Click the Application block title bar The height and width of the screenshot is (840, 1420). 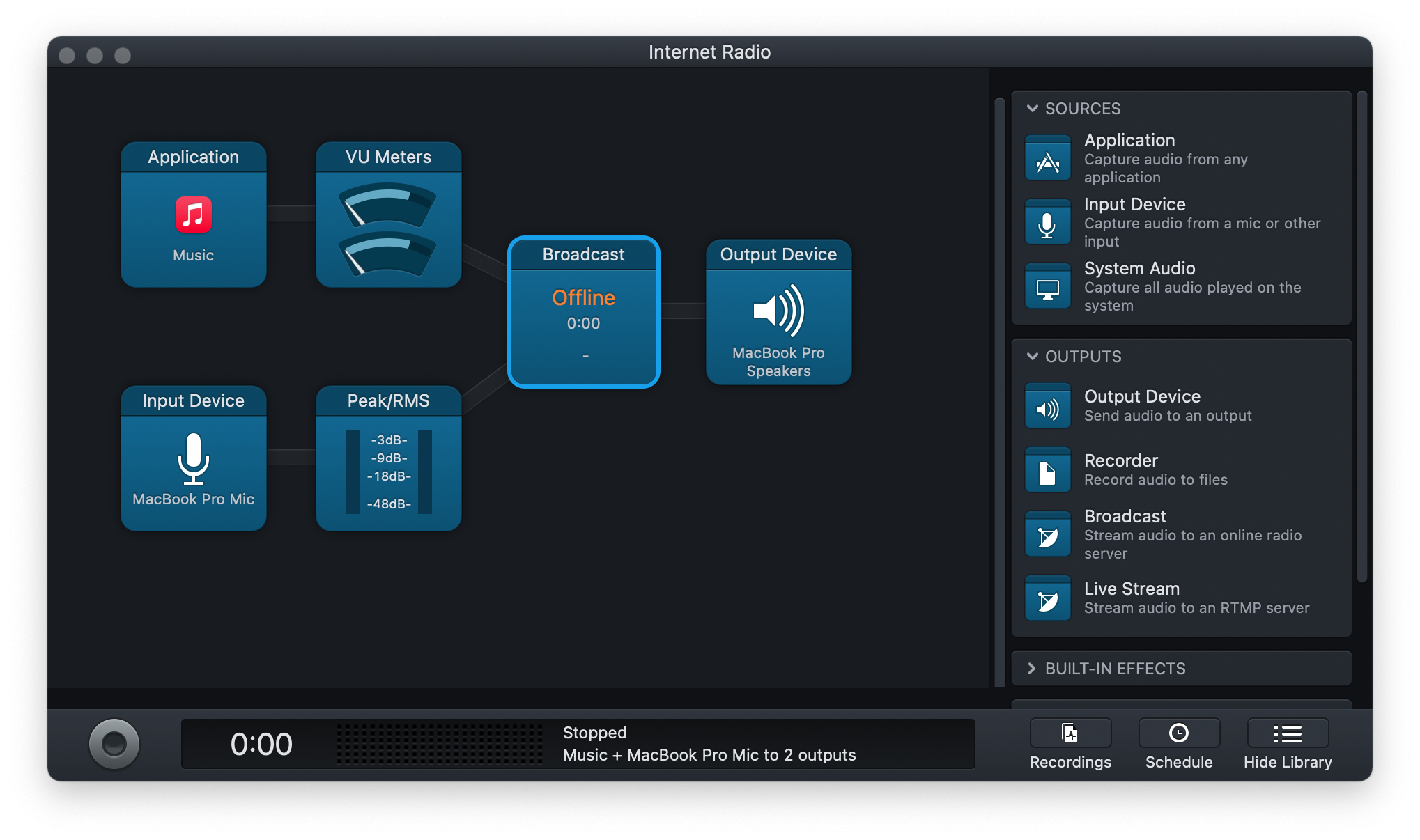tap(193, 157)
